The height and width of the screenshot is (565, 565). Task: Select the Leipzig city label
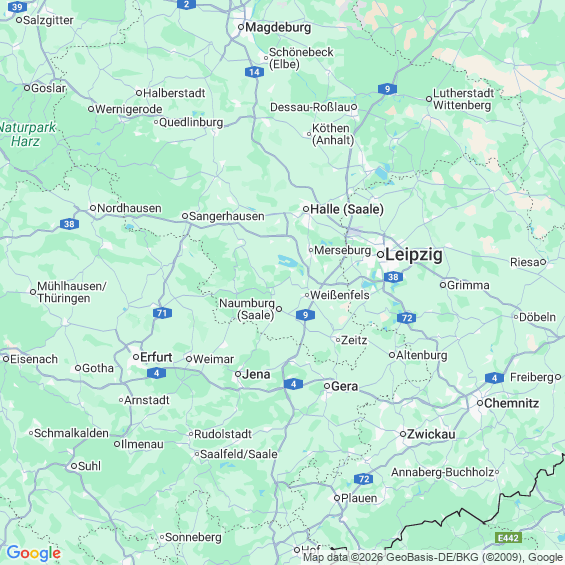click(x=414, y=255)
